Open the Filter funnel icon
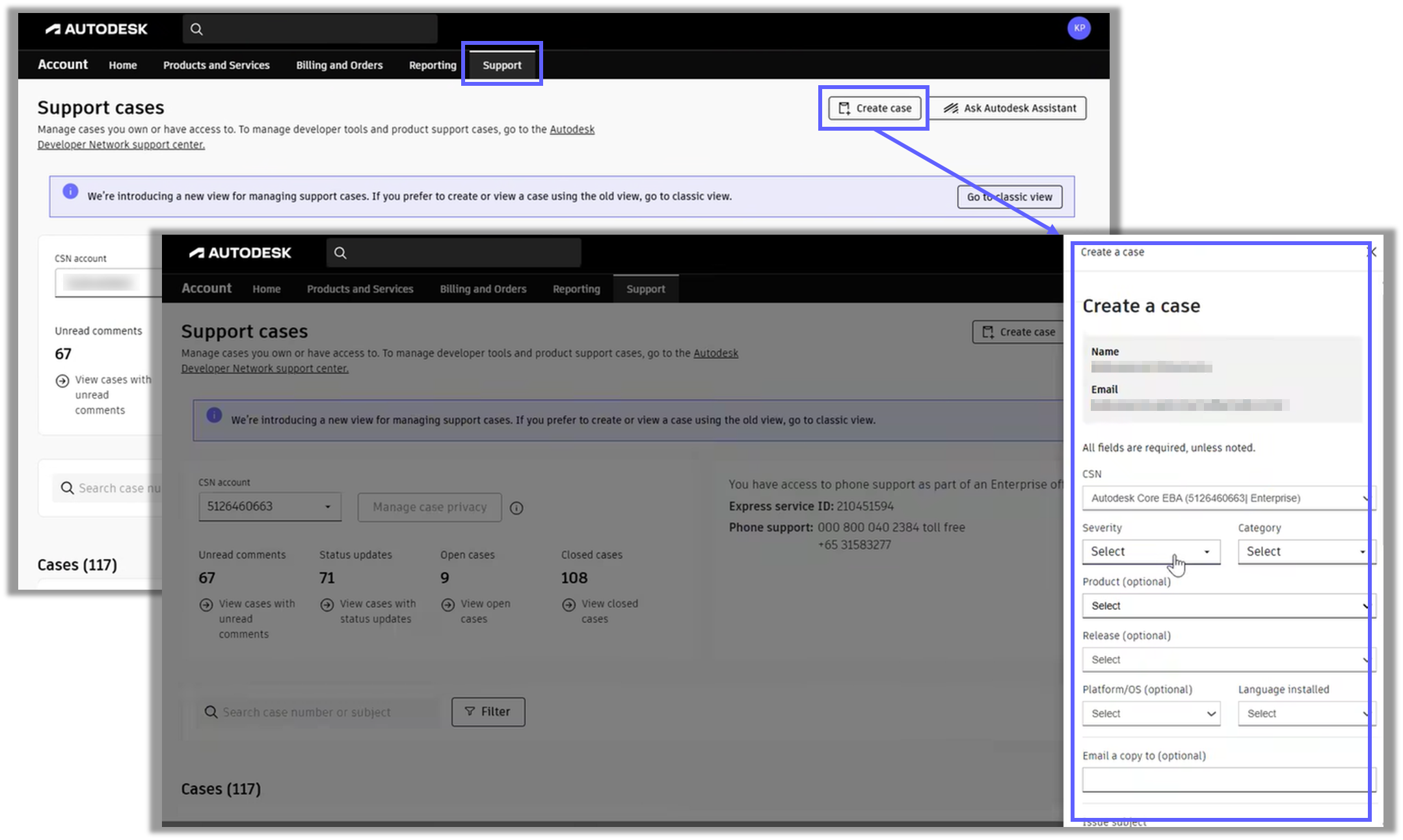This screenshot has height=840, width=1403. 471,712
